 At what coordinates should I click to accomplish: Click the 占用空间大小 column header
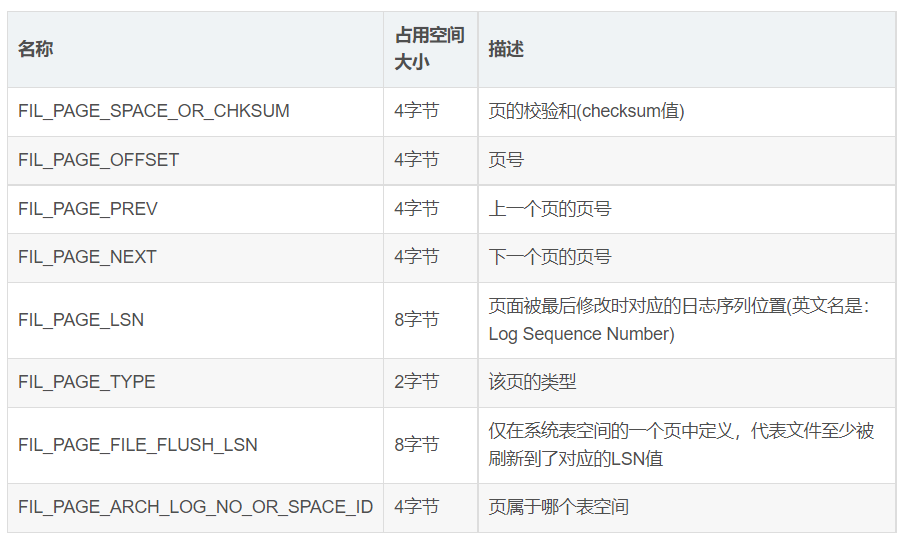[x=431, y=50]
